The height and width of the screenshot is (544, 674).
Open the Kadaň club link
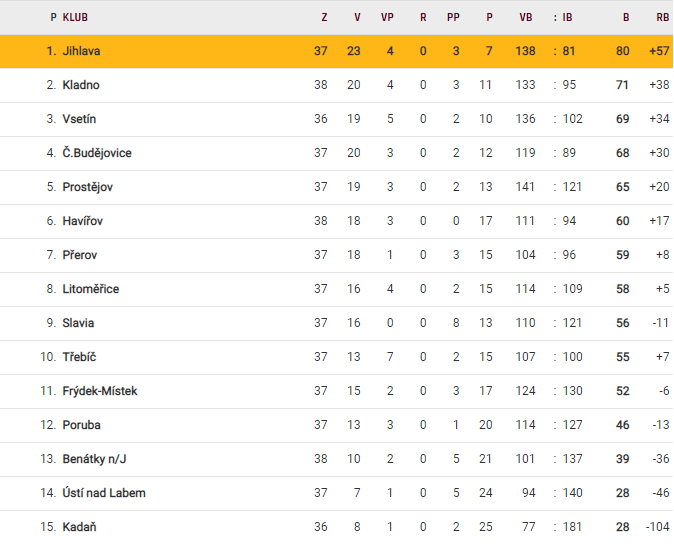click(79, 527)
